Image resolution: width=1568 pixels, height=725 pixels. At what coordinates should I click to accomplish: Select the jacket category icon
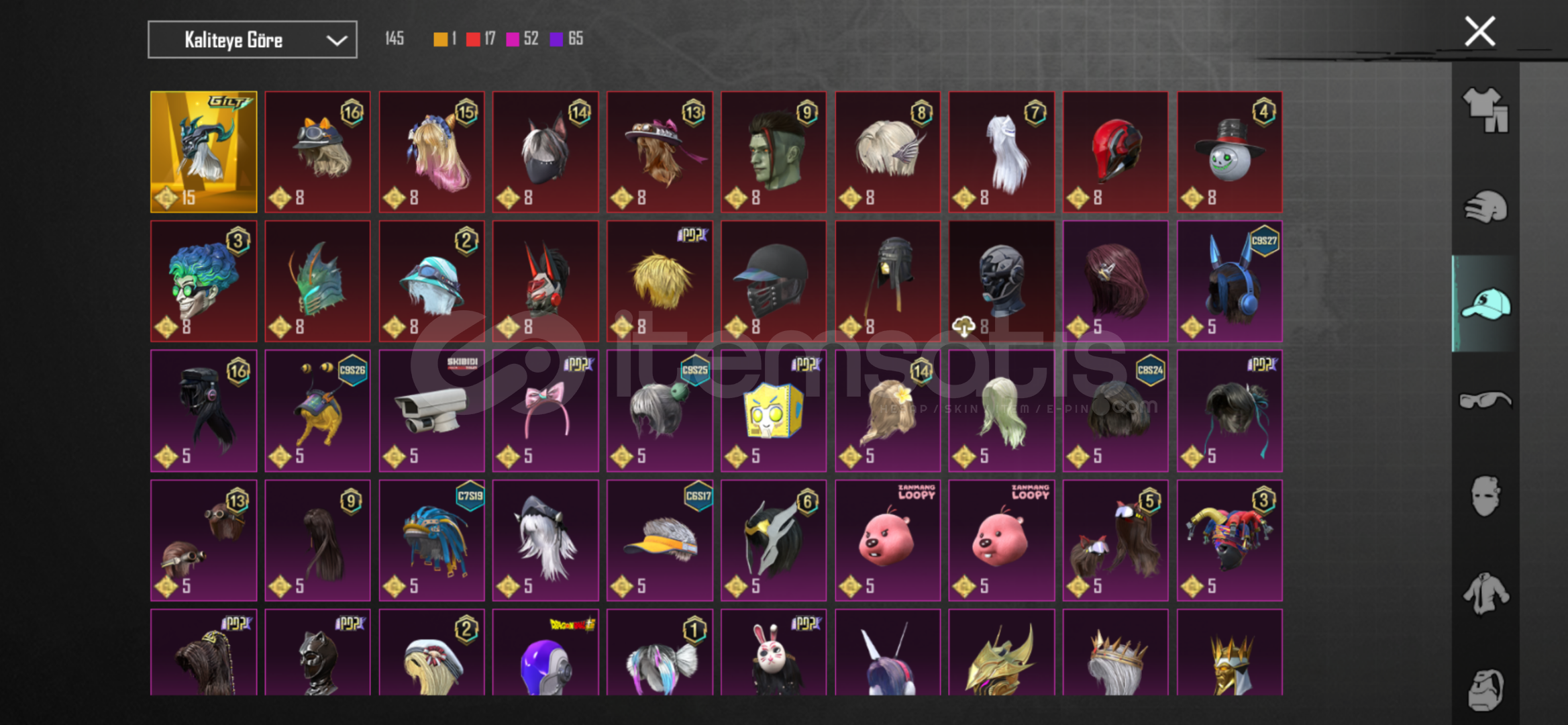[x=1485, y=593]
